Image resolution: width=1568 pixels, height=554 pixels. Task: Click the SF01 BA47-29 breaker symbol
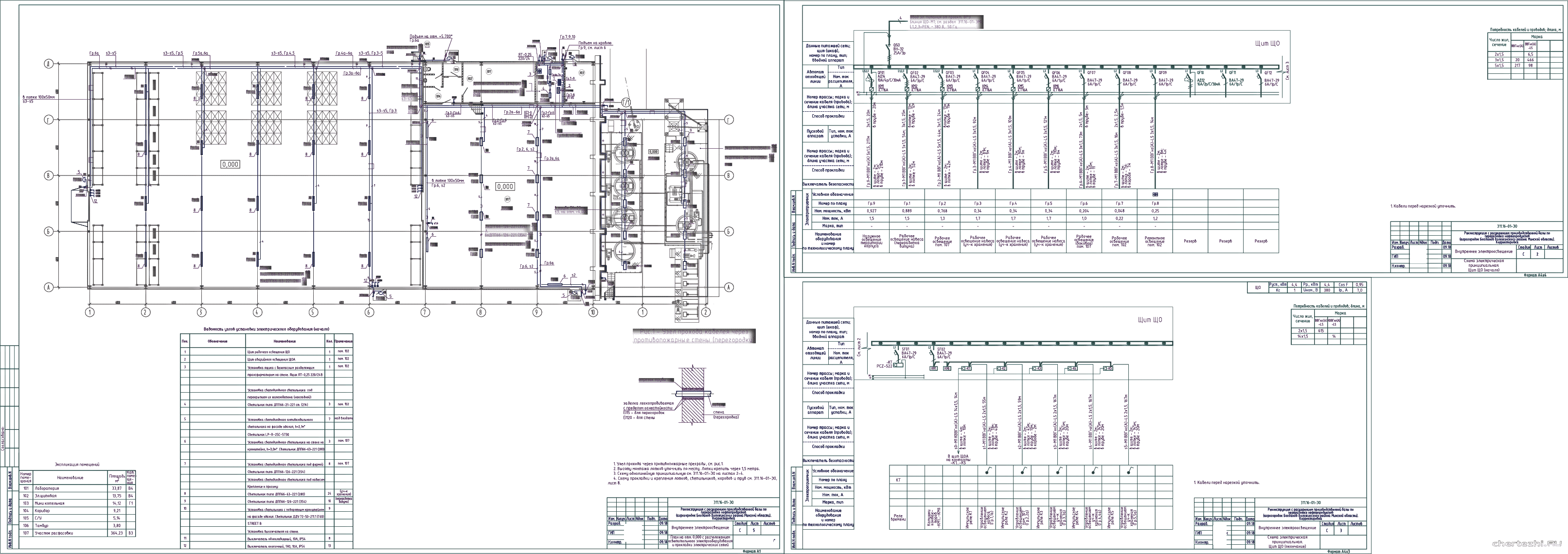(x=896, y=353)
